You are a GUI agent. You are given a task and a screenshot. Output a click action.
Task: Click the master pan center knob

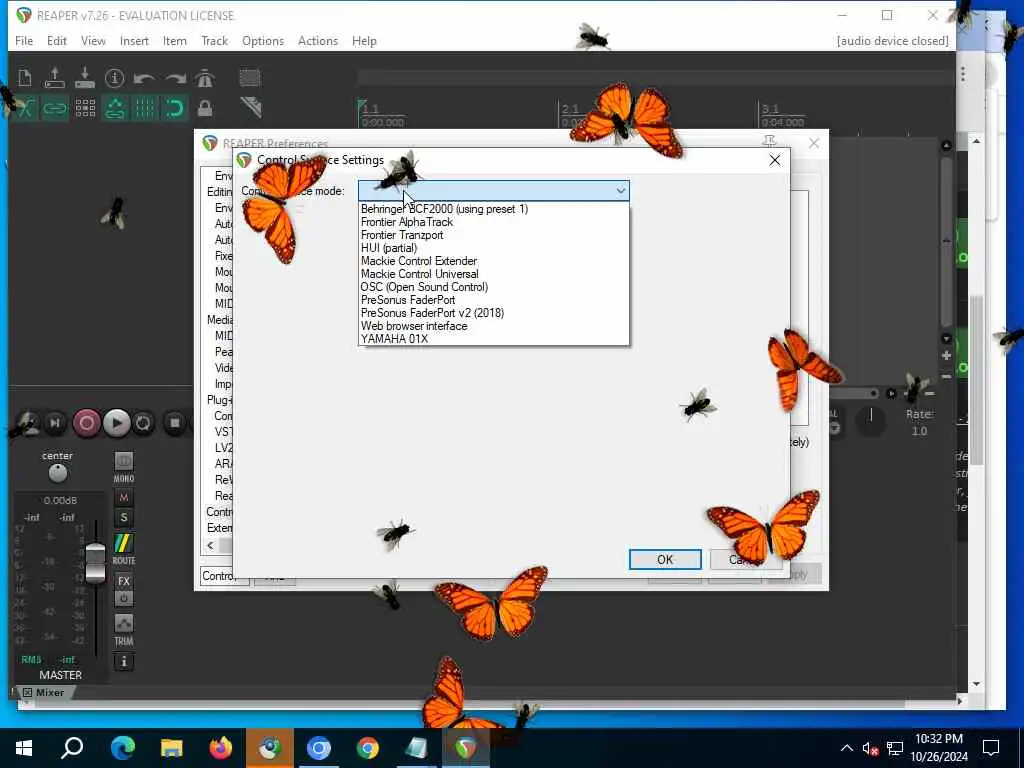tap(57, 473)
